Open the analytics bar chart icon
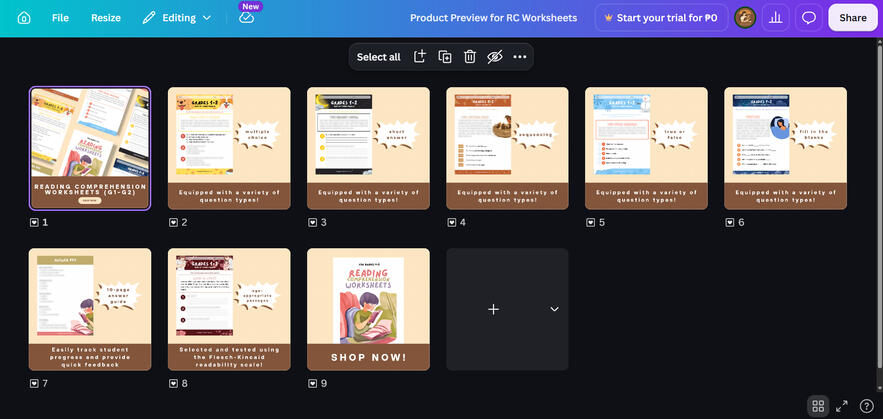Screen dimensions: 883x419 point(775,18)
